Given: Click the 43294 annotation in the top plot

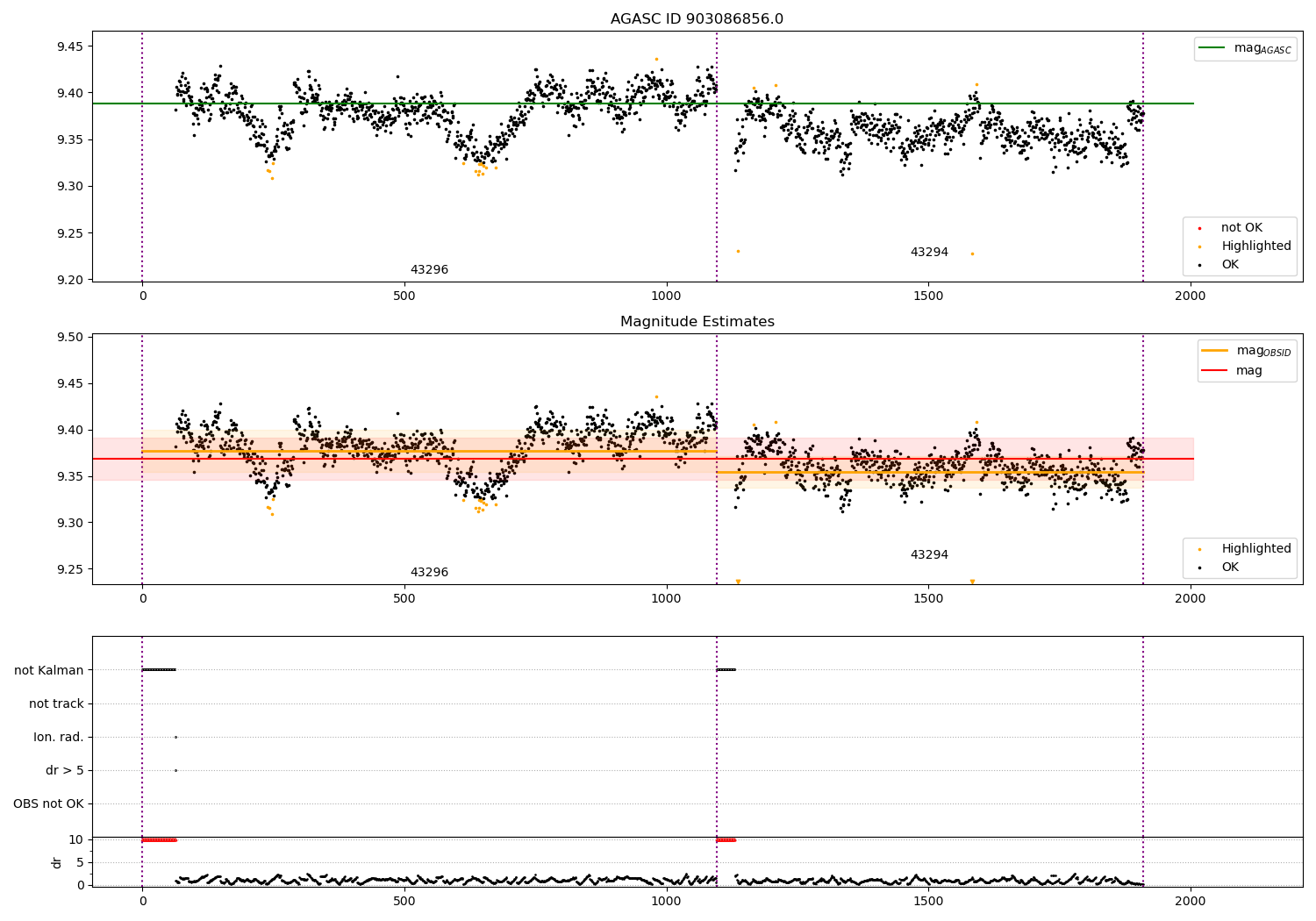Looking at the screenshot, I should click(929, 253).
